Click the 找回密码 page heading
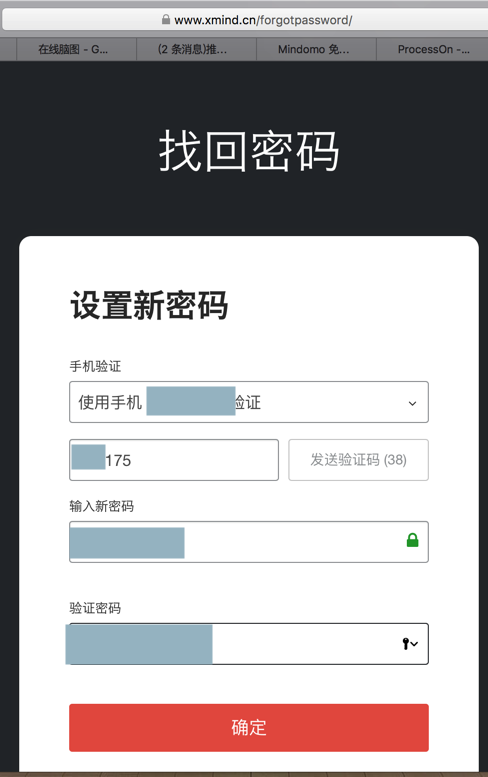 pos(249,151)
